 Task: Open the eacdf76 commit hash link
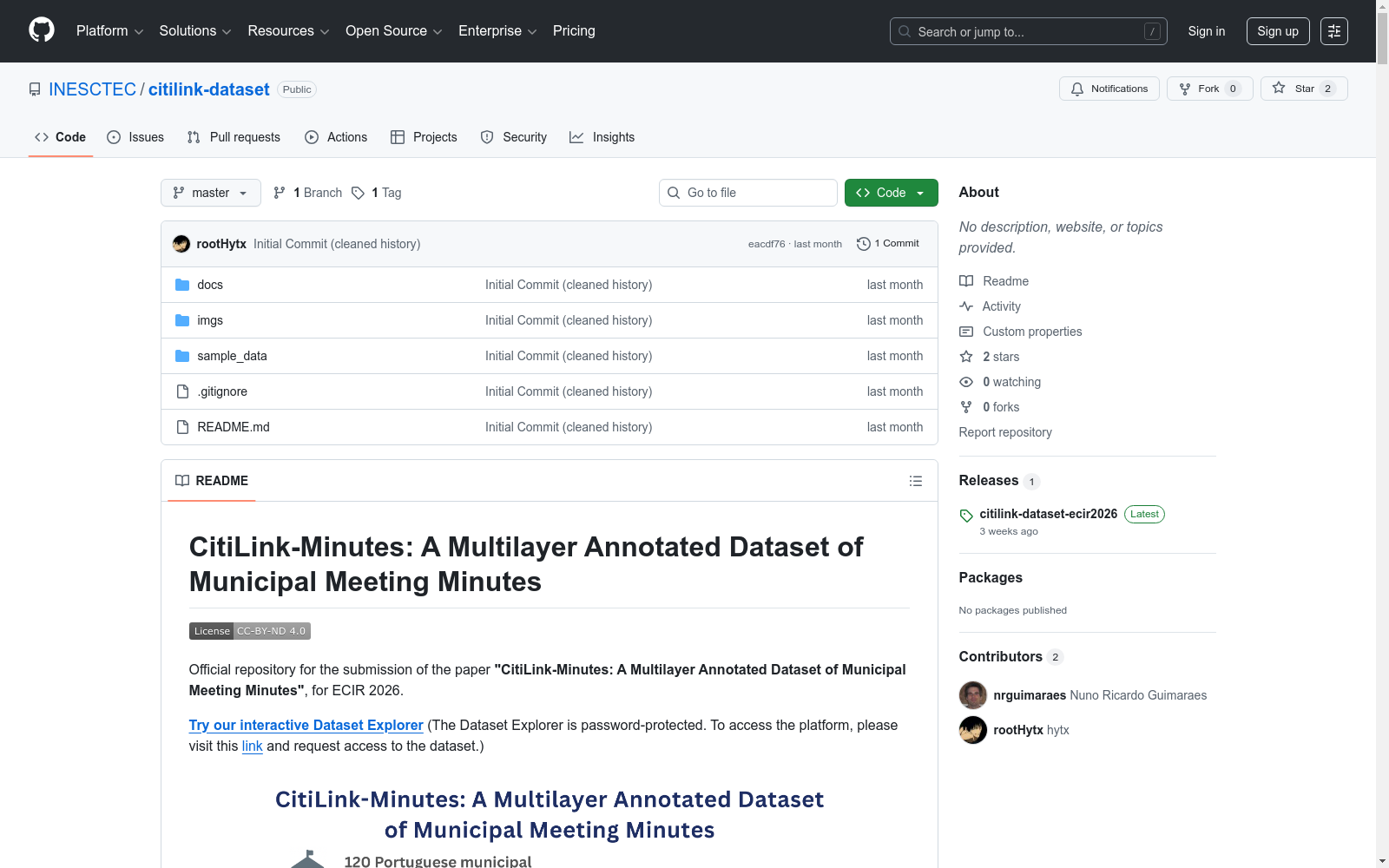click(x=767, y=244)
